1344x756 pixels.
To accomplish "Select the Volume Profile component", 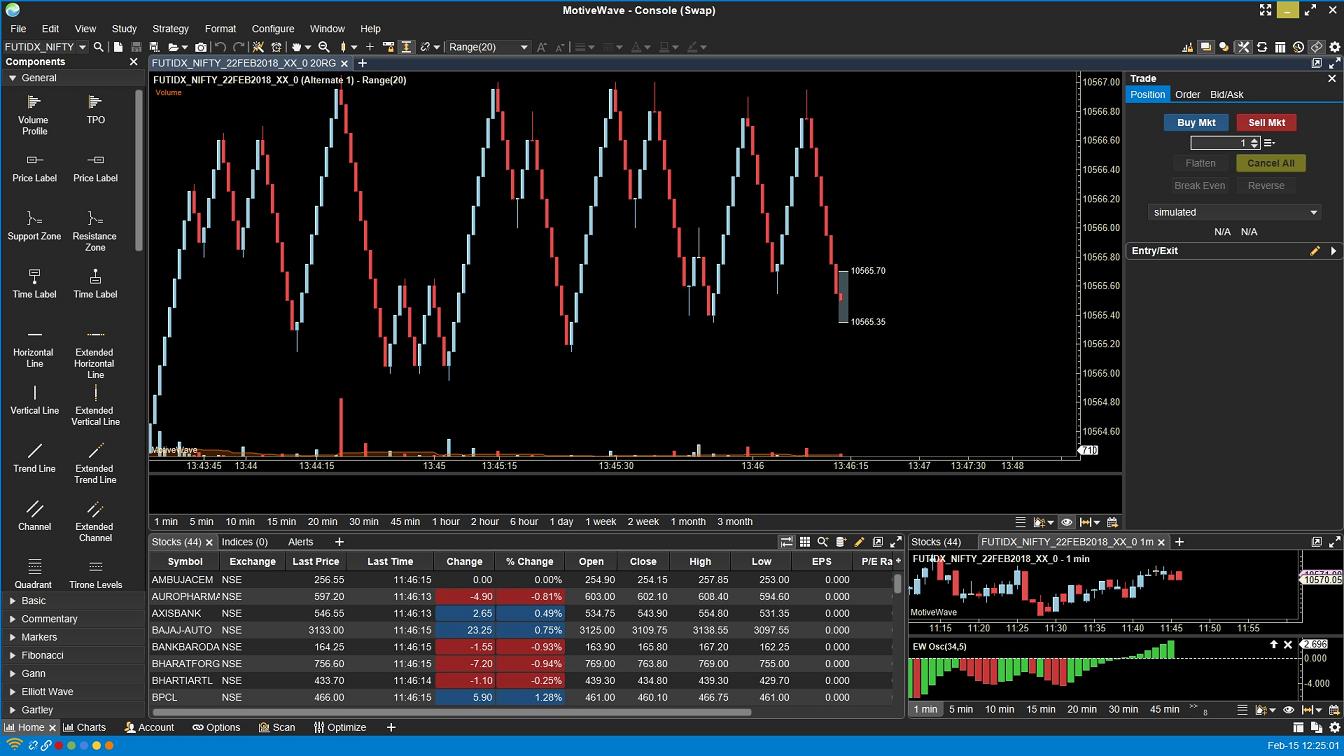I will (34, 113).
